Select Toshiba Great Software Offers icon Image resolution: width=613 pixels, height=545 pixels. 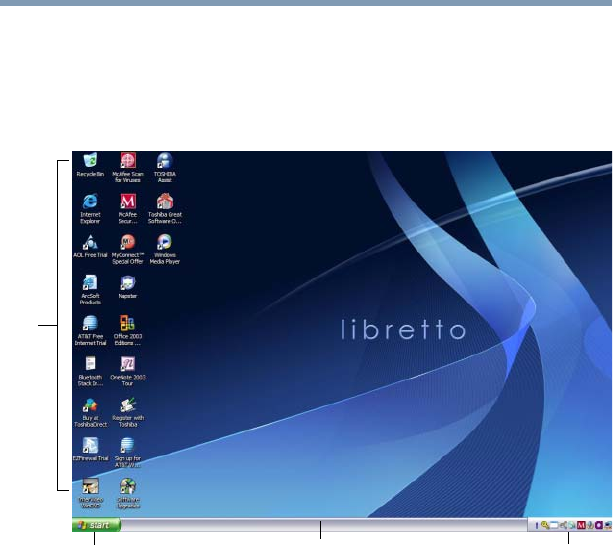[165, 208]
